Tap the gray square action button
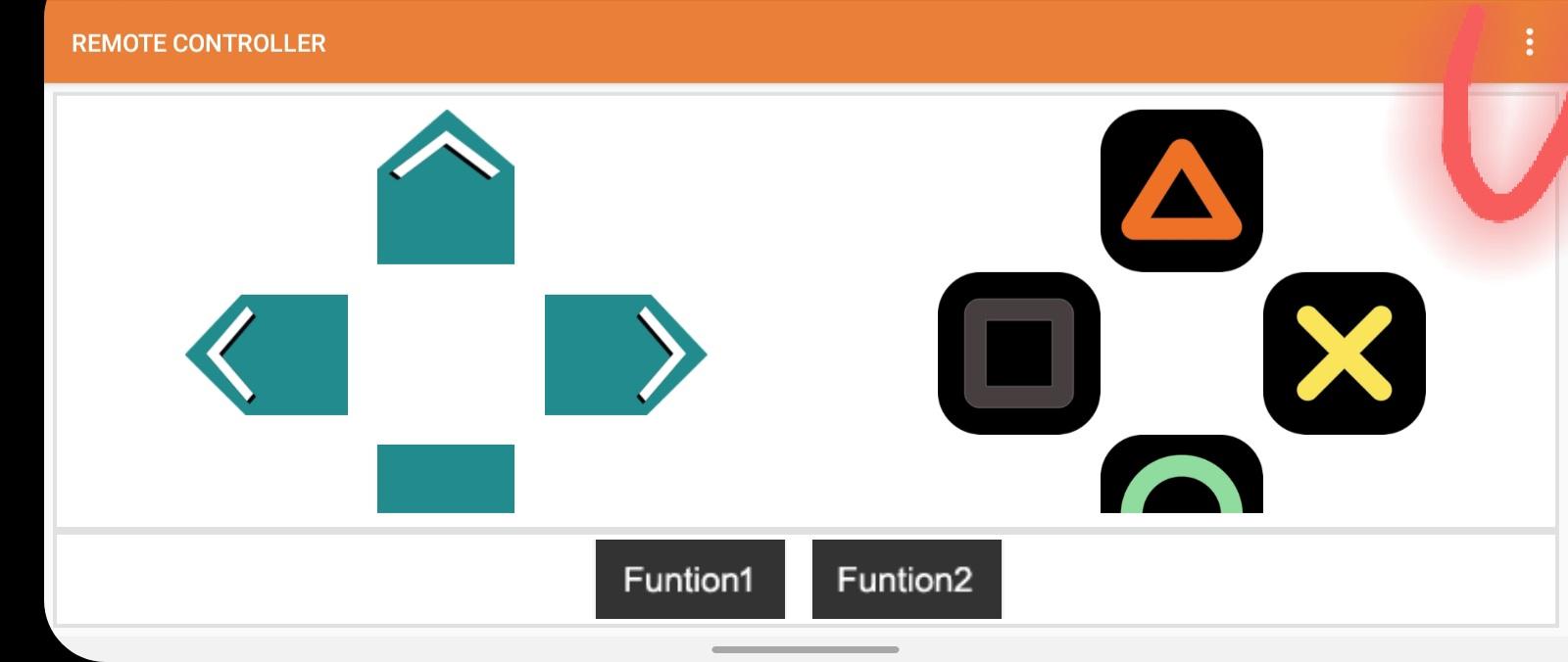1568x662 pixels. click(x=1019, y=354)
